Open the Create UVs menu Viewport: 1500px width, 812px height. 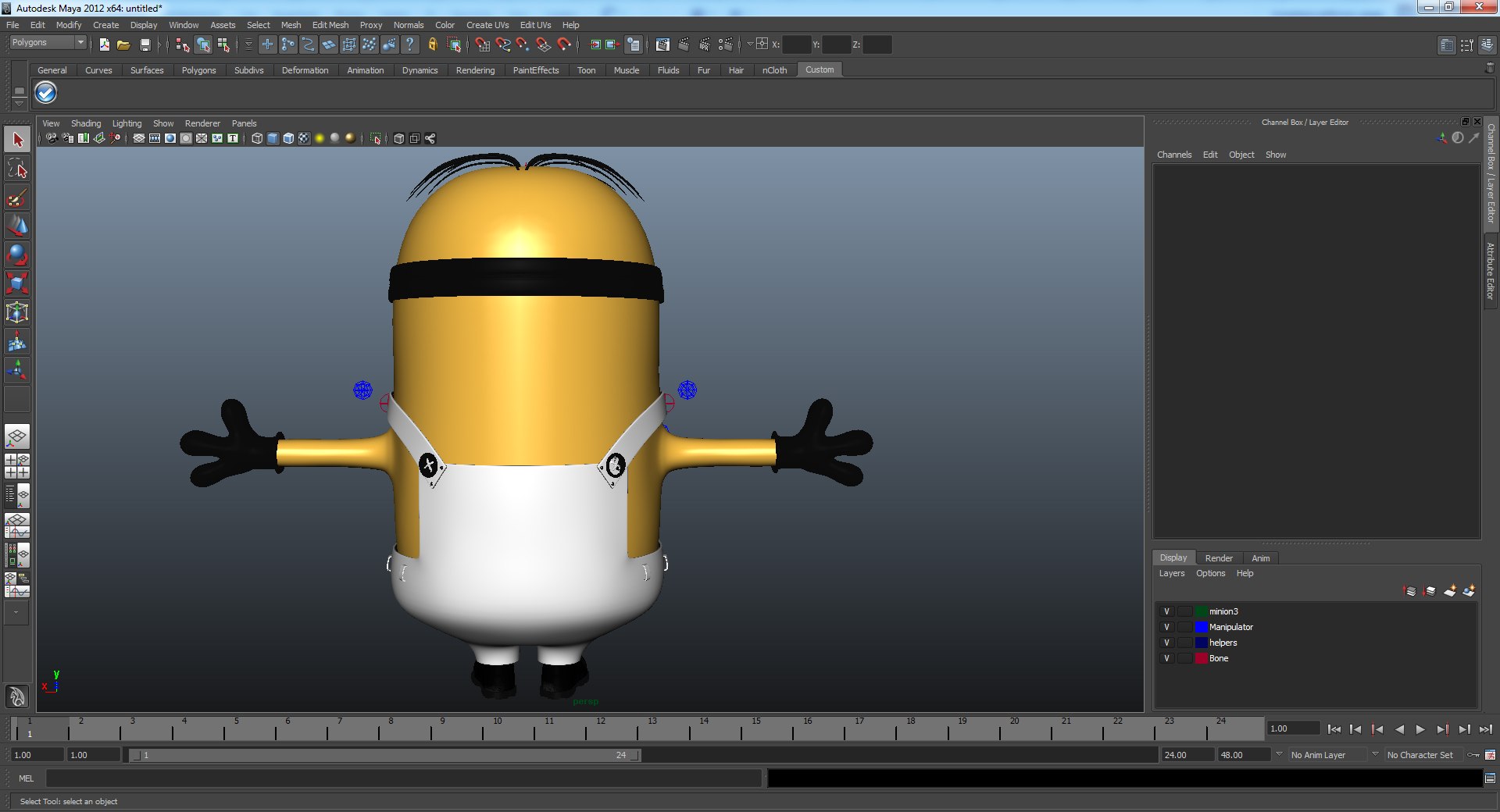click(x=487, y=25)
